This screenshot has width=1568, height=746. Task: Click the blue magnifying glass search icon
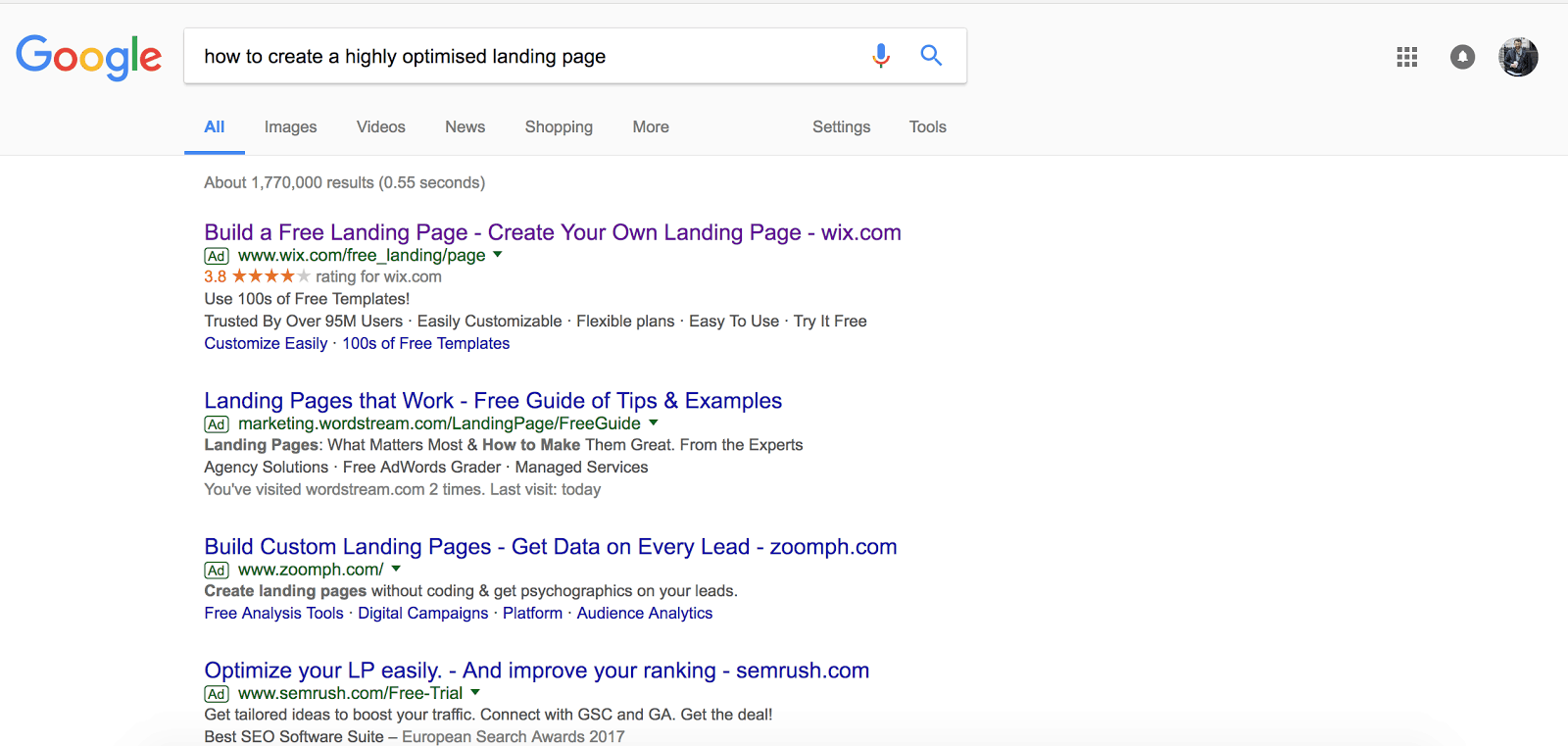931,56
